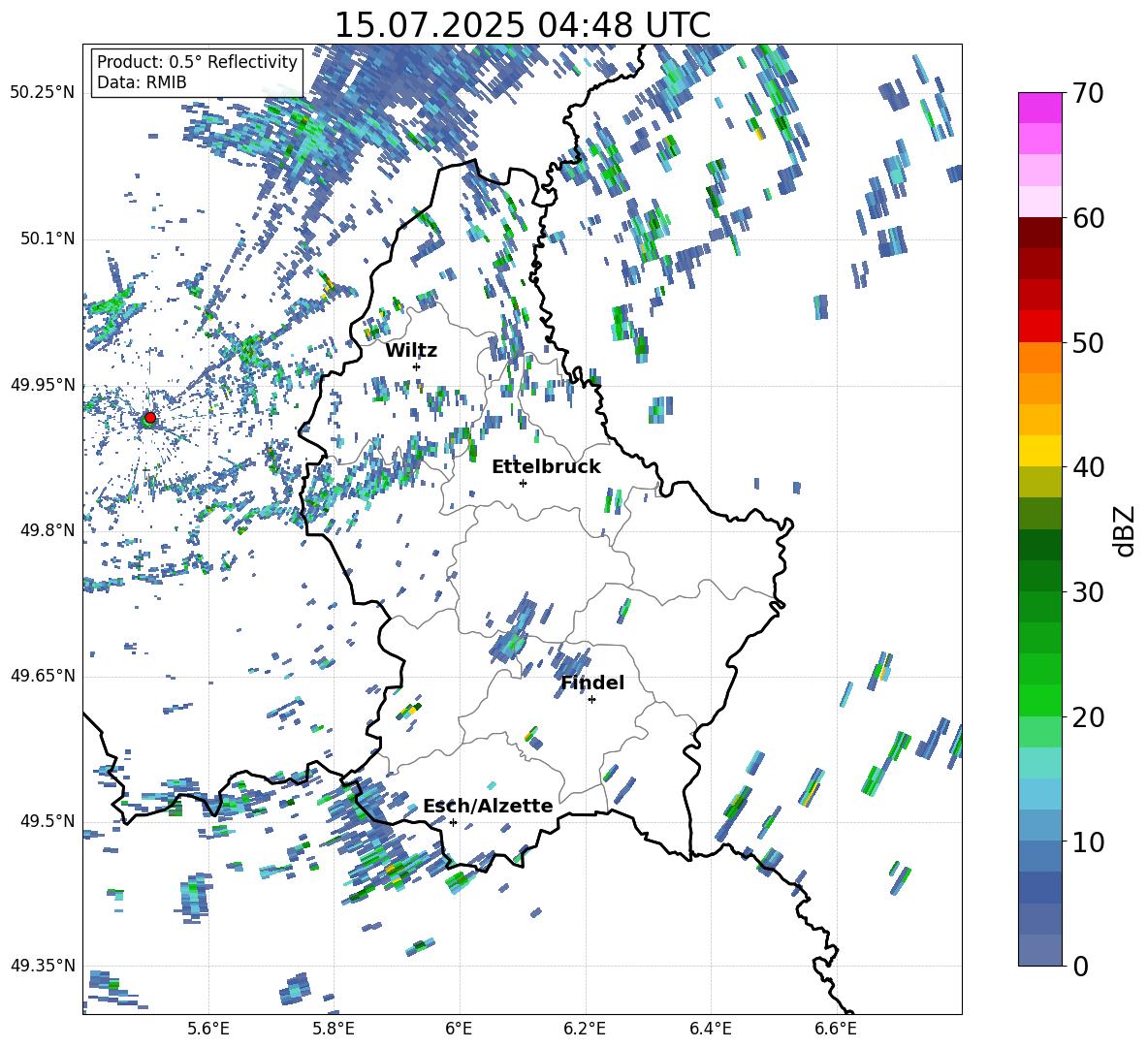Click the 6.6°E longitude label
Screen dimensions: 1148x1048
tap(836, 1029)
